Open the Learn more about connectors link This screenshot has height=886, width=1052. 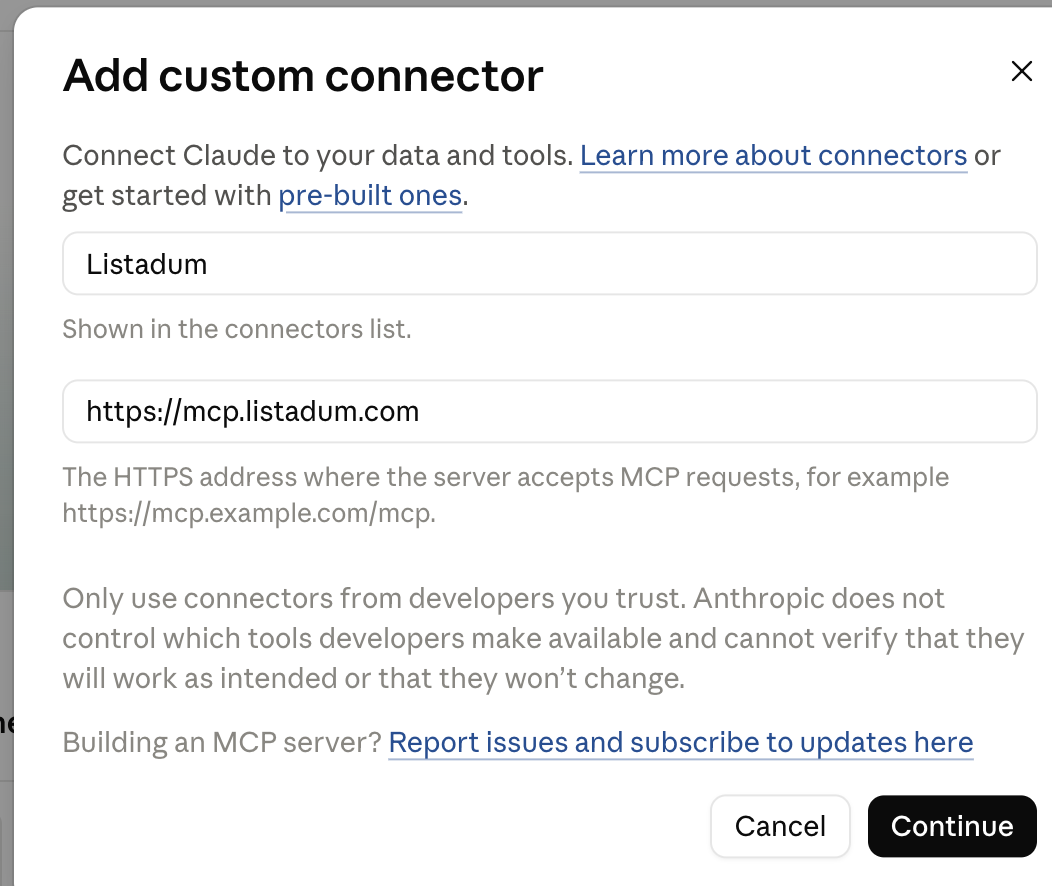(773, 156)
